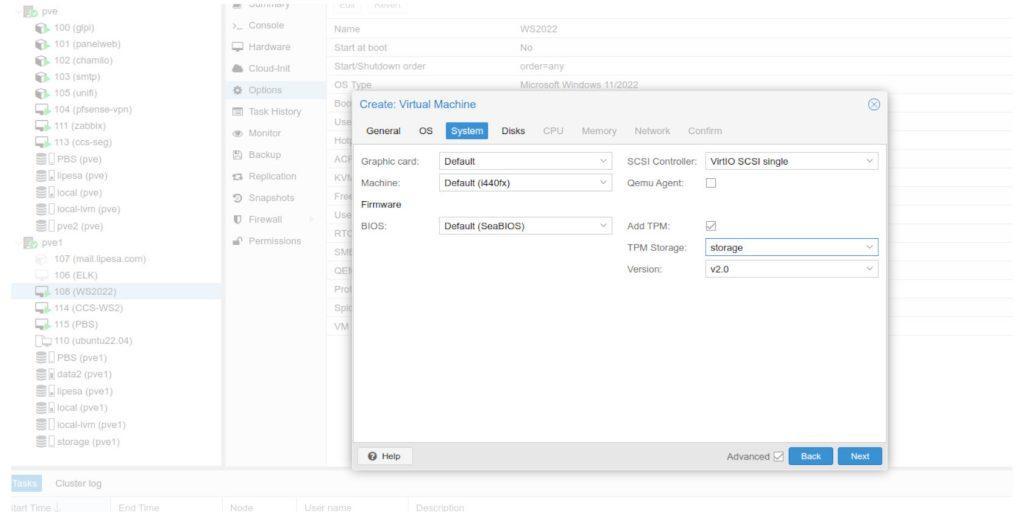Screen dimensions: 1024x512
Task: Click the container icon for 101 (panelweb)
Action: [x=42, y=44]
